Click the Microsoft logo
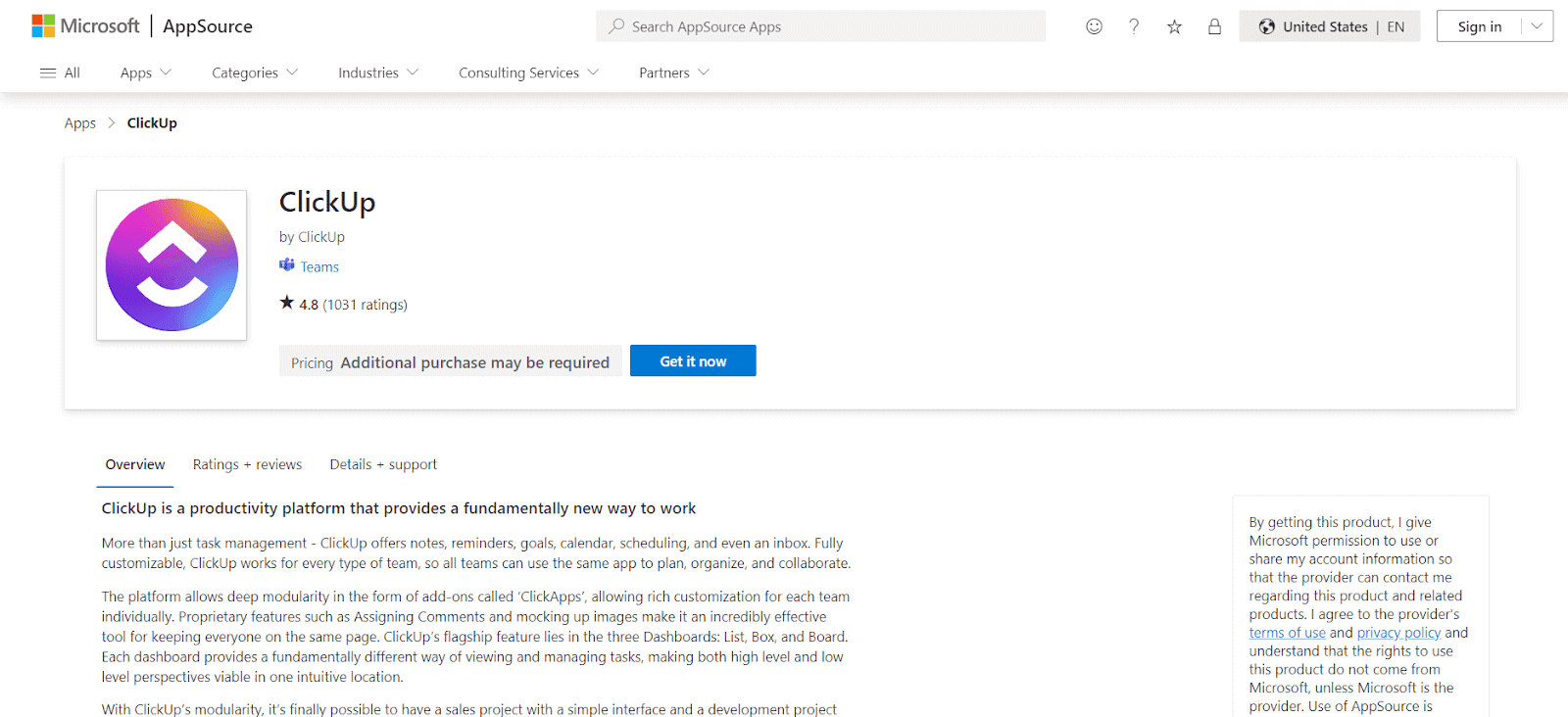This screenshot has height=717, width=1568. [44, 26]
